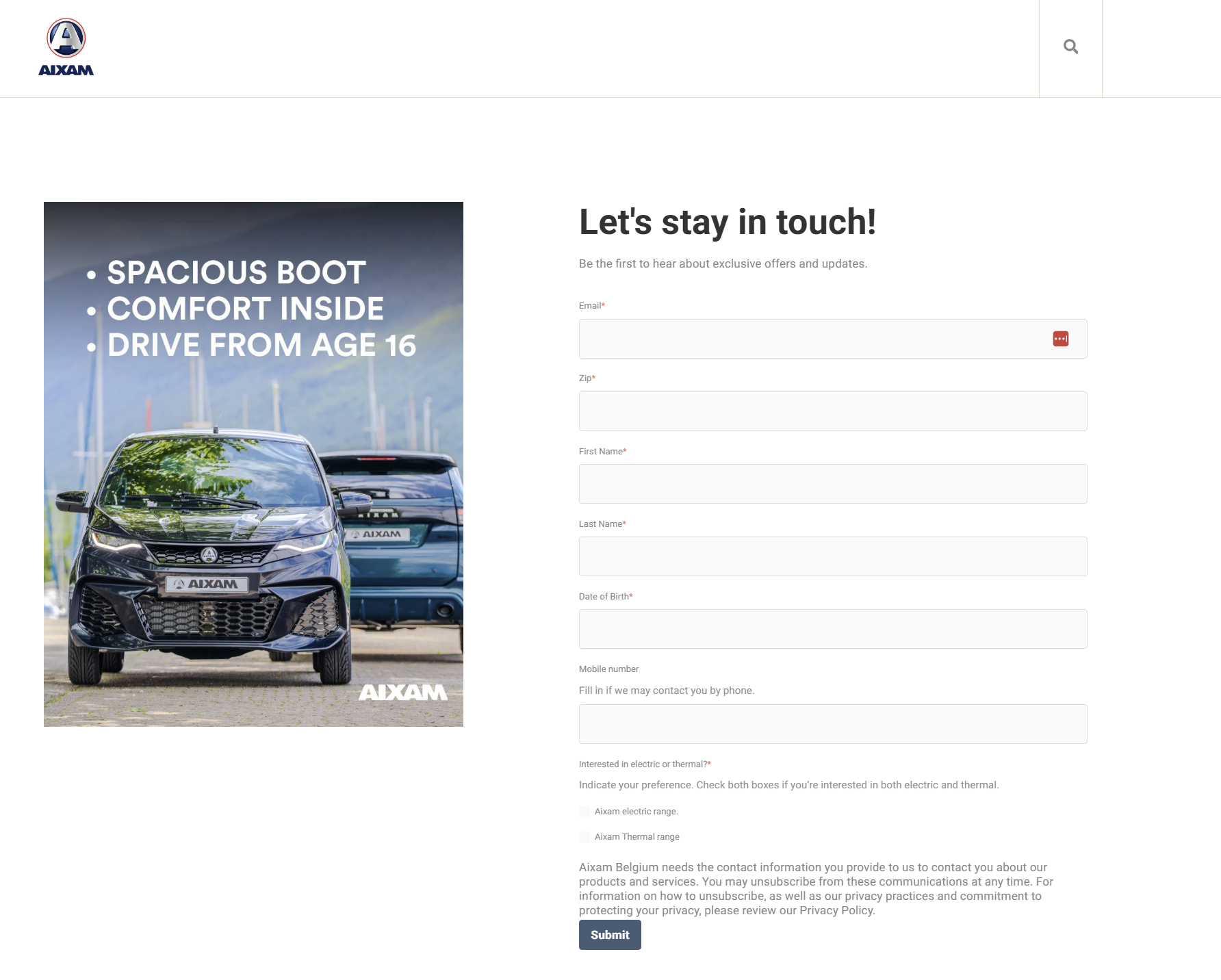This screenshot has width=1221, height=980.
Task: Click the 'Interested in electric or thermal?' label
Action: point(645,764)
